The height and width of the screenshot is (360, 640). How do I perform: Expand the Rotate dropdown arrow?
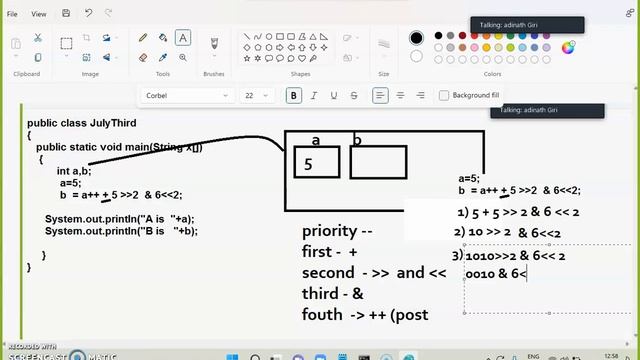[117, 38]
